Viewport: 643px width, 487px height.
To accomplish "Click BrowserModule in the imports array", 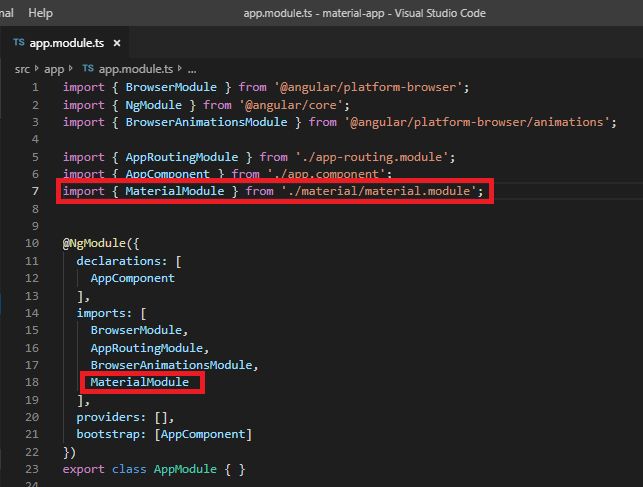I will (136, 330).
